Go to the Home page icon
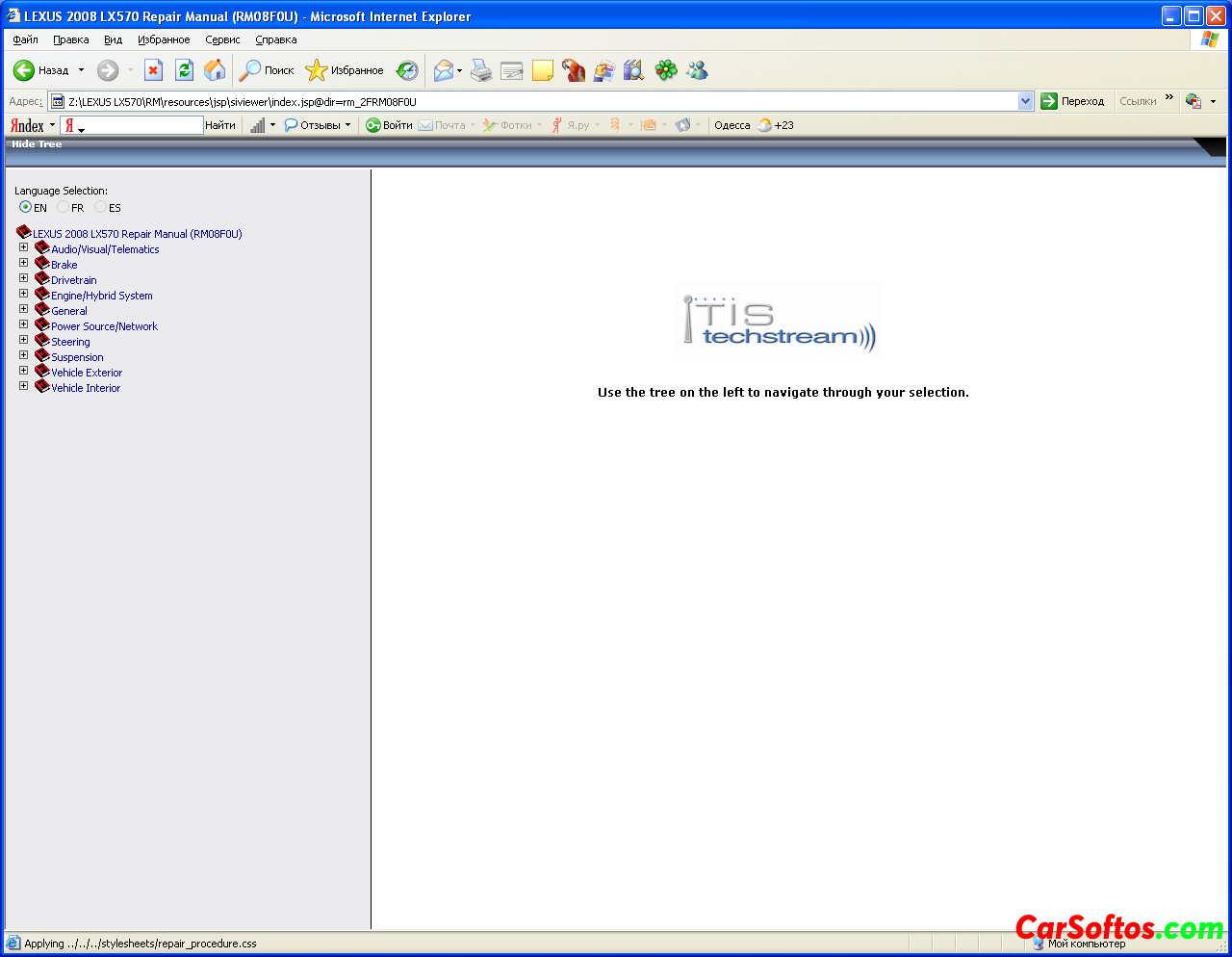The width and height of the screenshot is (1232, 957). (215, 70)
